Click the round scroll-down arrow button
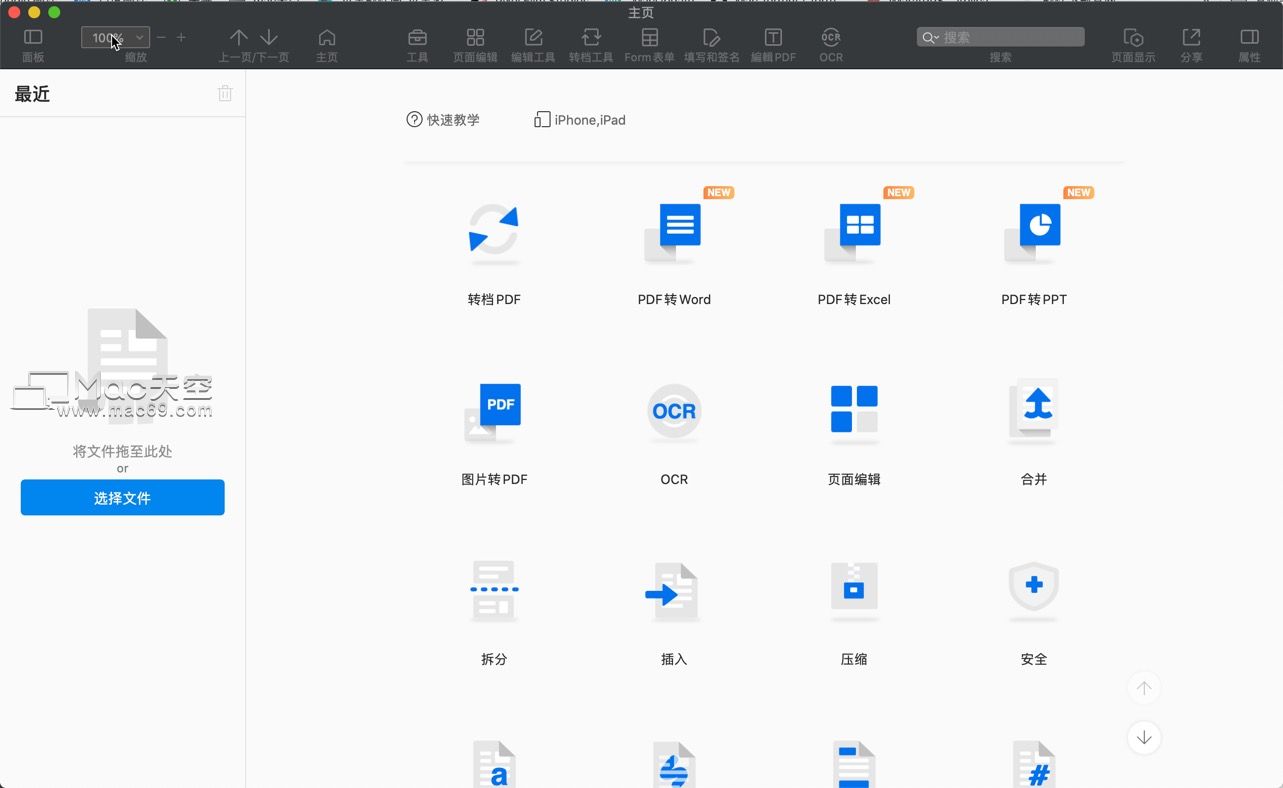 (x=1144, y=738)
